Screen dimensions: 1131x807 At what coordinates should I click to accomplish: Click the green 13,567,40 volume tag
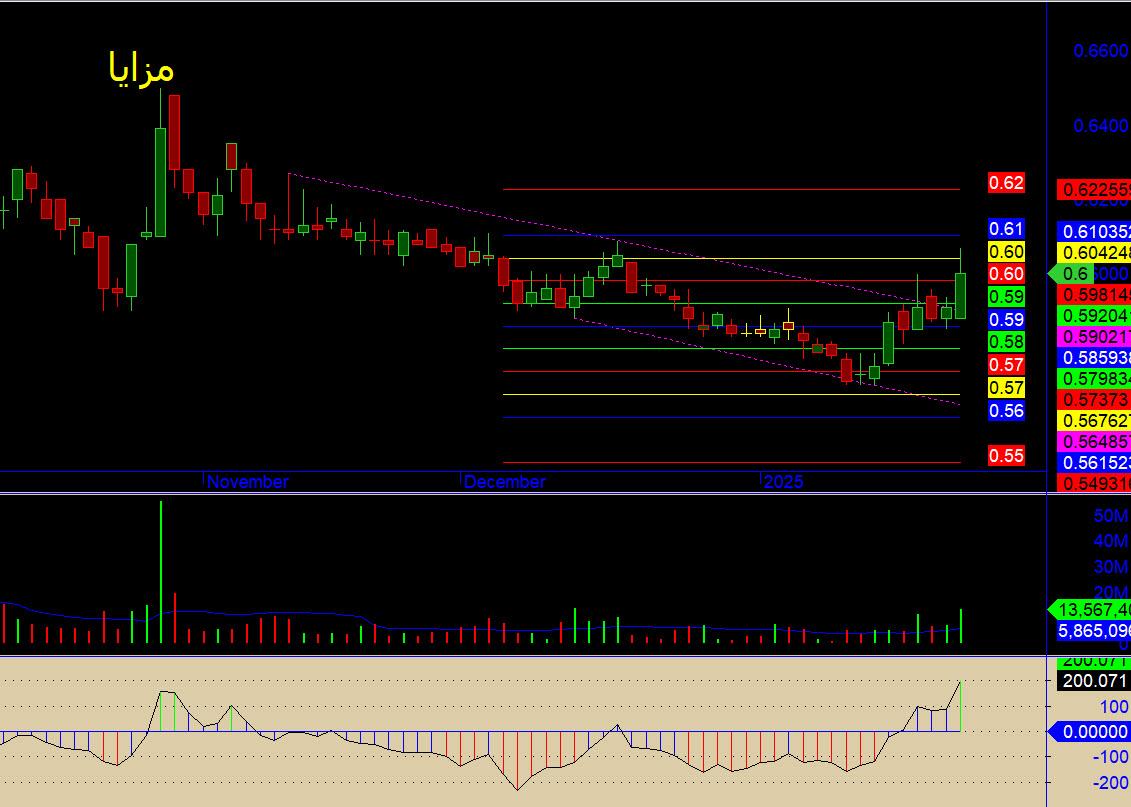click(1089, 610)
